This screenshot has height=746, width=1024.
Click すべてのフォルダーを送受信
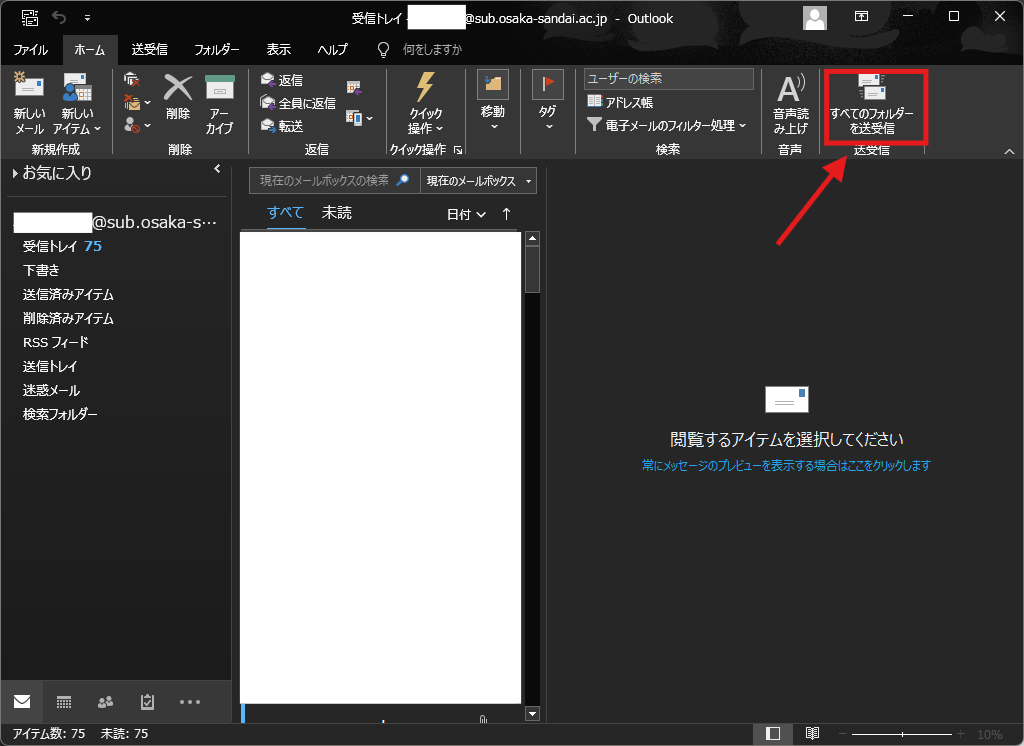pyautogui.click(x=871, y=105)
